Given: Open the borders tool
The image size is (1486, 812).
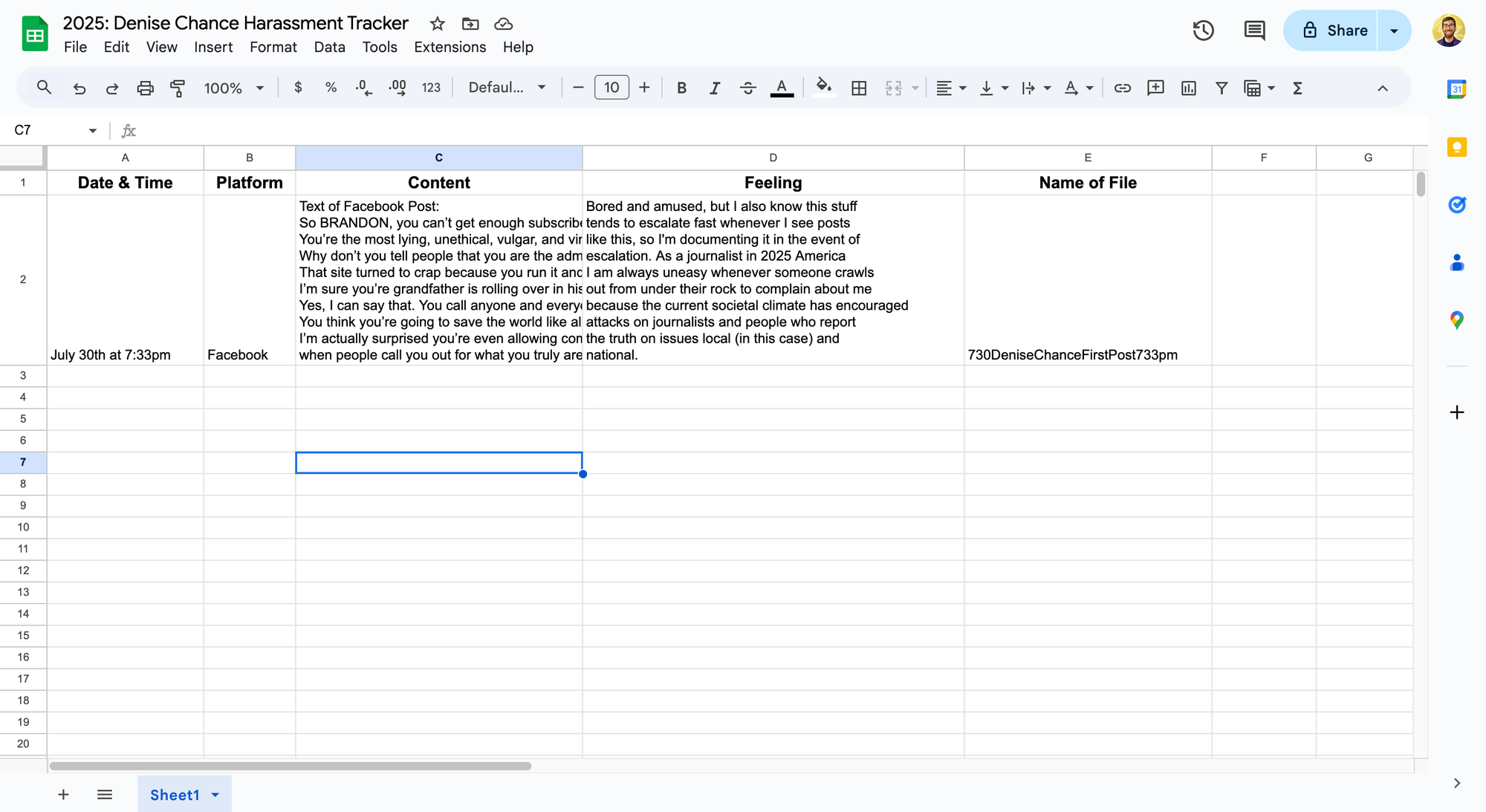Looking at the screenshot, I should (x=859, y=88).
